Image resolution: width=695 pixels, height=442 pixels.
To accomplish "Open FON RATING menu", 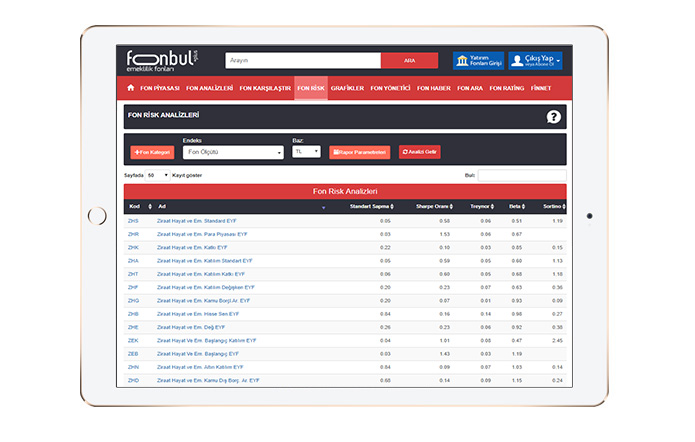I will (x=507, y=88).
